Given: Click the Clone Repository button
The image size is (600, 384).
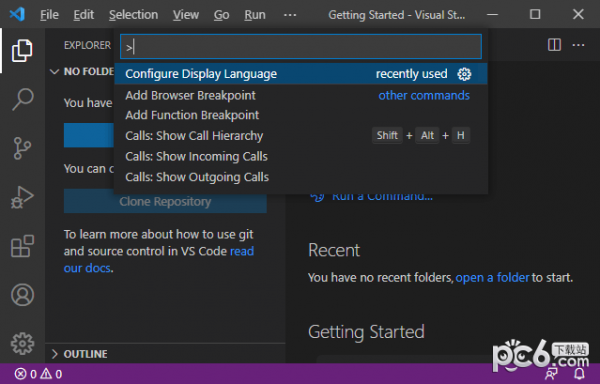Looking at the screenshot, I should [x=165, y=201].
